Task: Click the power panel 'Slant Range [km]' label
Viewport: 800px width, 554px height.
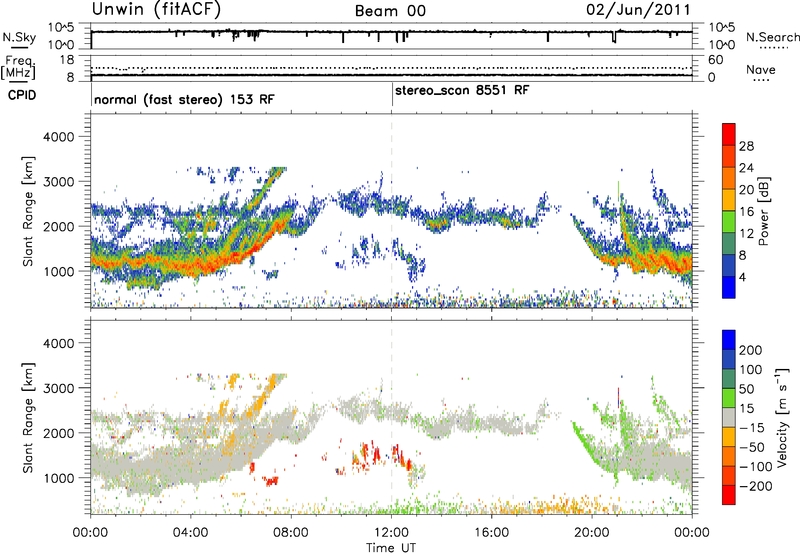Action: point(28,211)
